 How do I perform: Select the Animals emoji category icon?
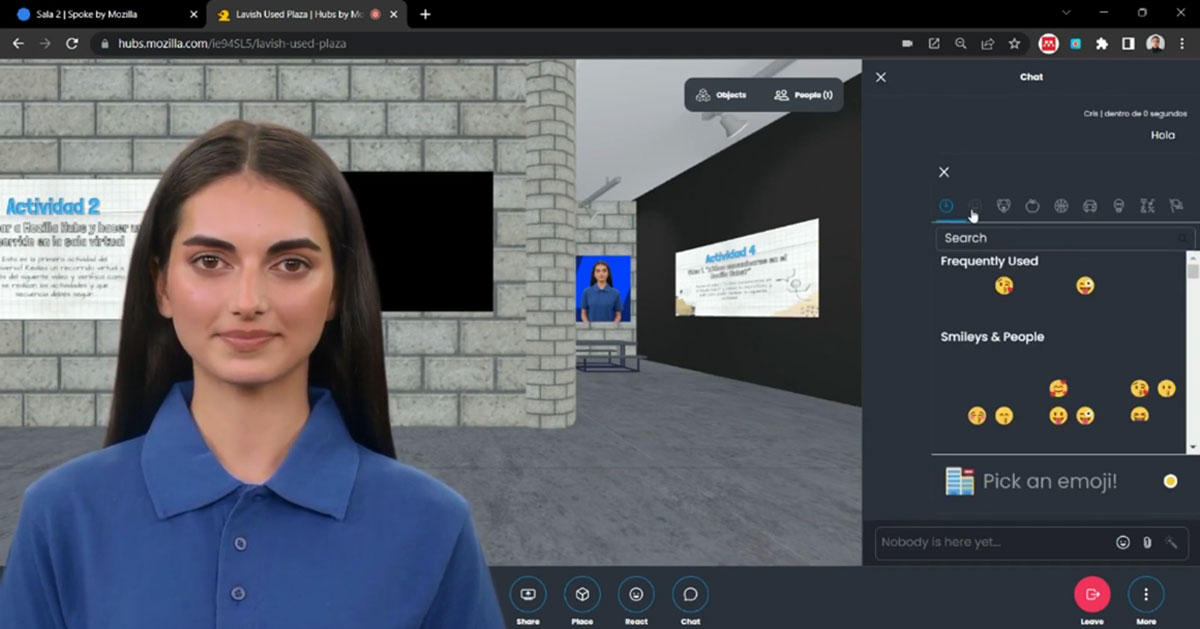(1003, 206)
